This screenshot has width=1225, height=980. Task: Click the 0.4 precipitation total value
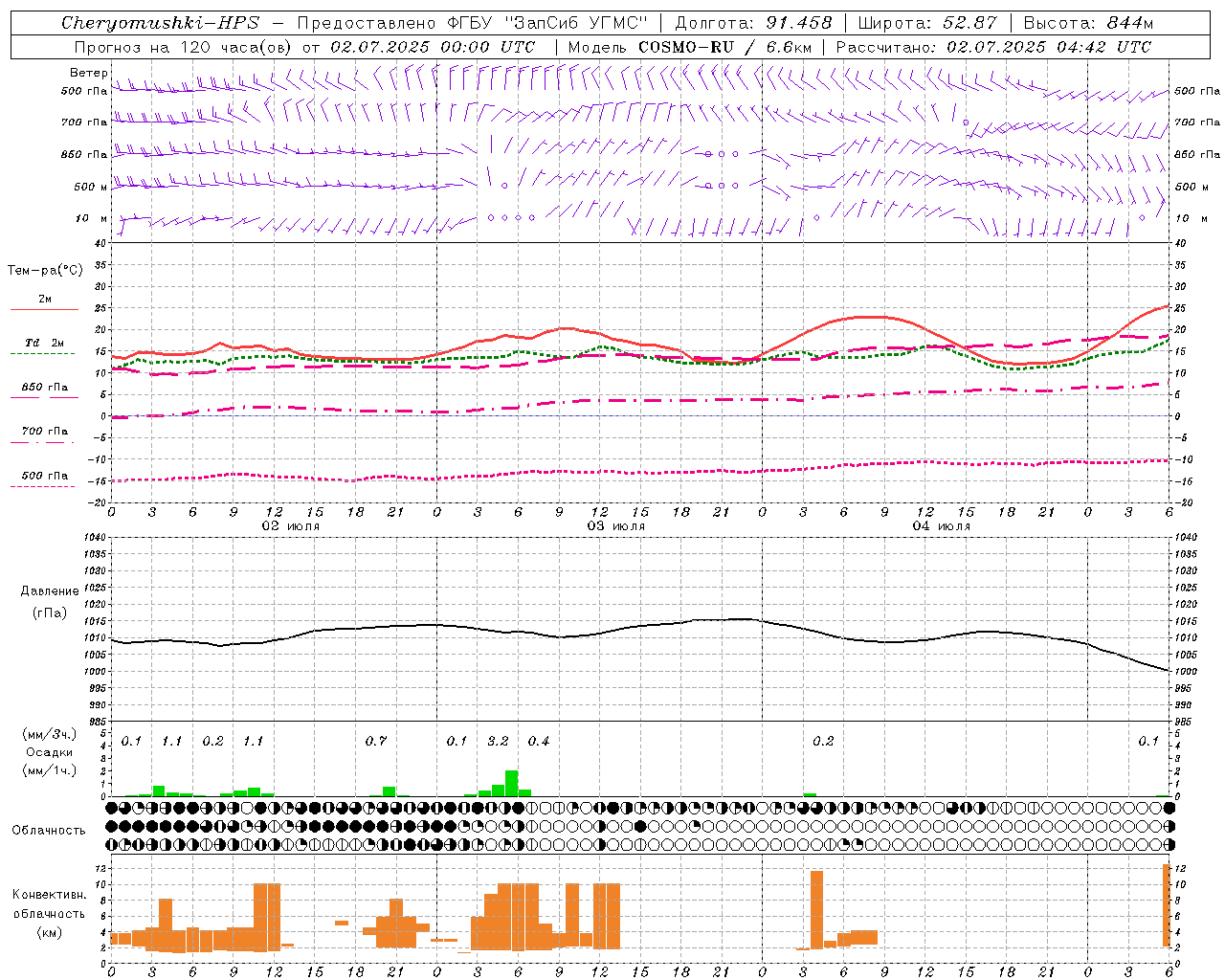pos(539,742)
